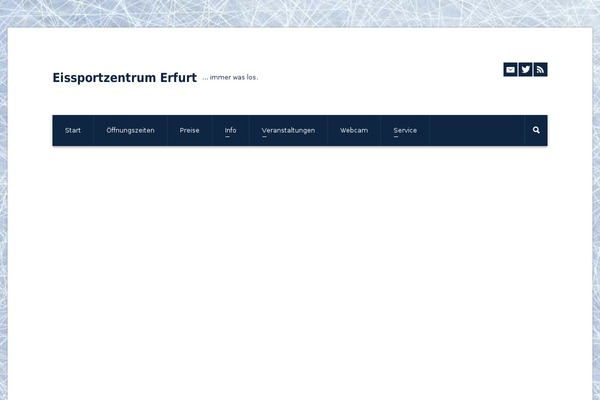Select Preise in the navigation bar
The image size is (600, 400).
[189, 131]
